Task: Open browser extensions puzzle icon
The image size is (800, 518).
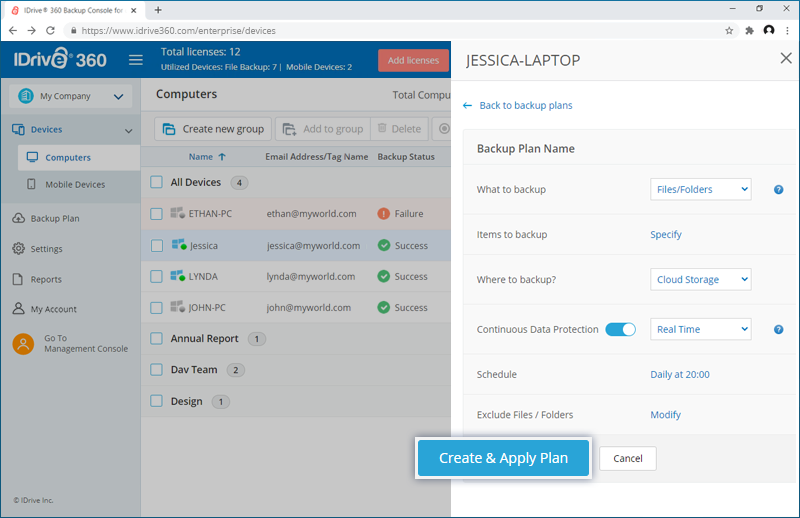Action: 749,31
